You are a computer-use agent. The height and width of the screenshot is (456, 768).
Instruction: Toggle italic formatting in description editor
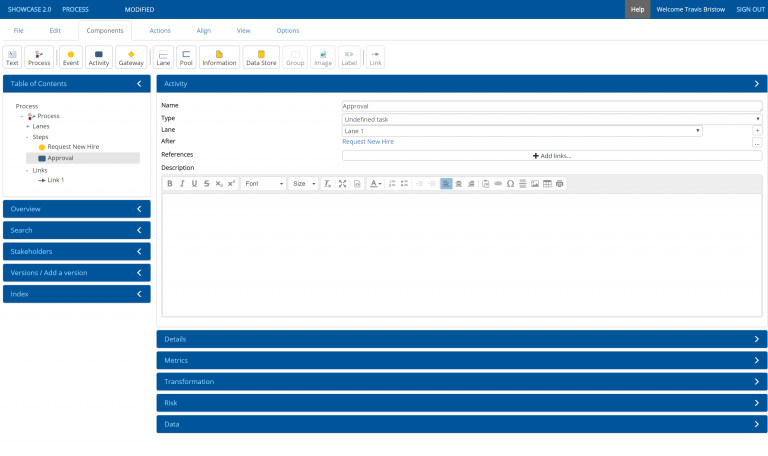tap(182, 184)
